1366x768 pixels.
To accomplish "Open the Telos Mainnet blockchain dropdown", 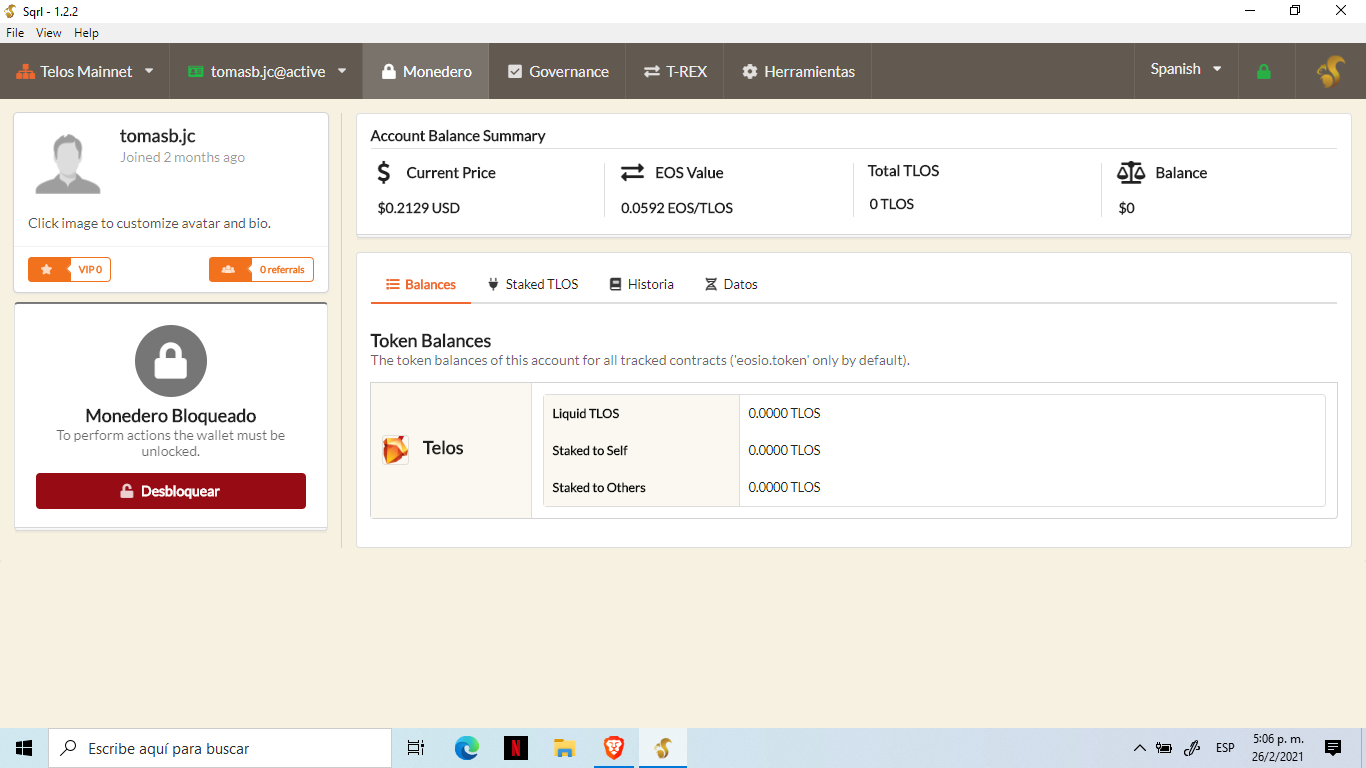I will tap(85, 71).
